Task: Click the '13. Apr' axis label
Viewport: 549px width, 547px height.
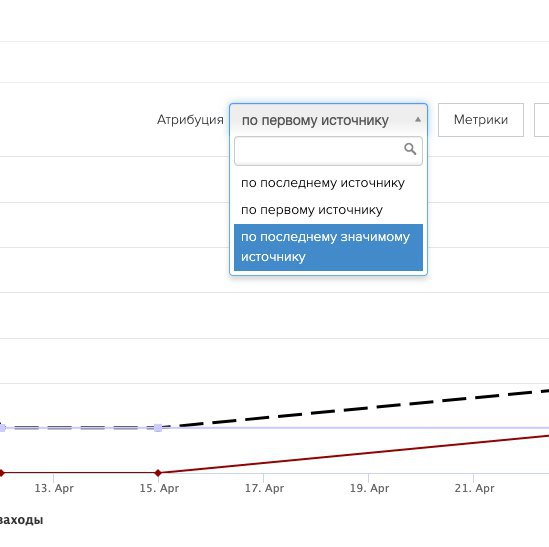Action: click(x=54, y=488)
